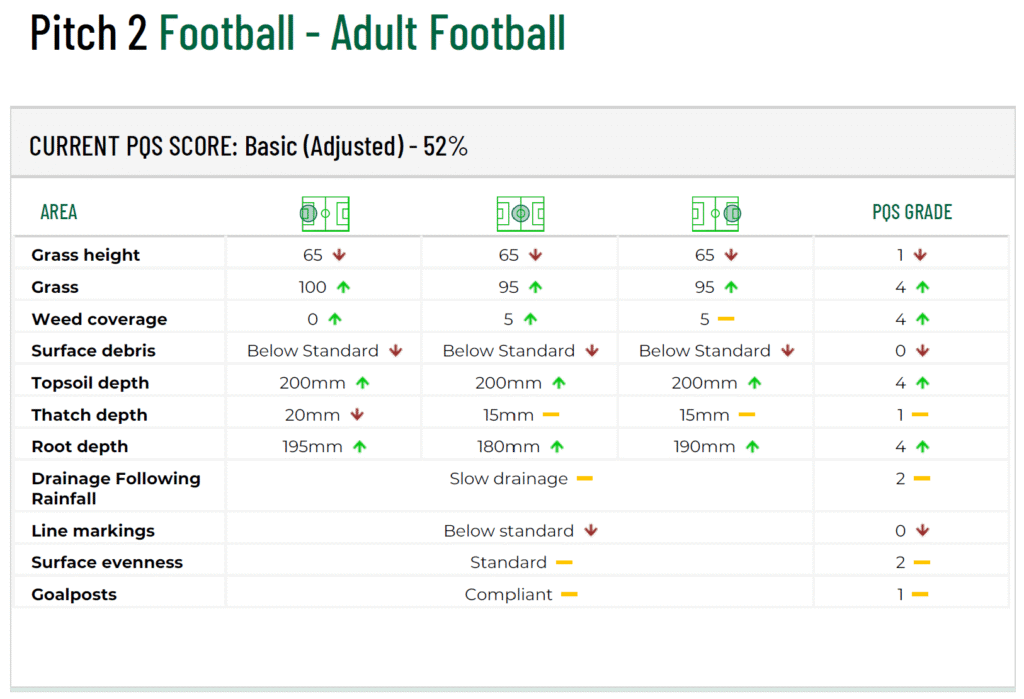
Task: Click the yellow dash beside Slow drainage
Action: [x=585, y=479]
